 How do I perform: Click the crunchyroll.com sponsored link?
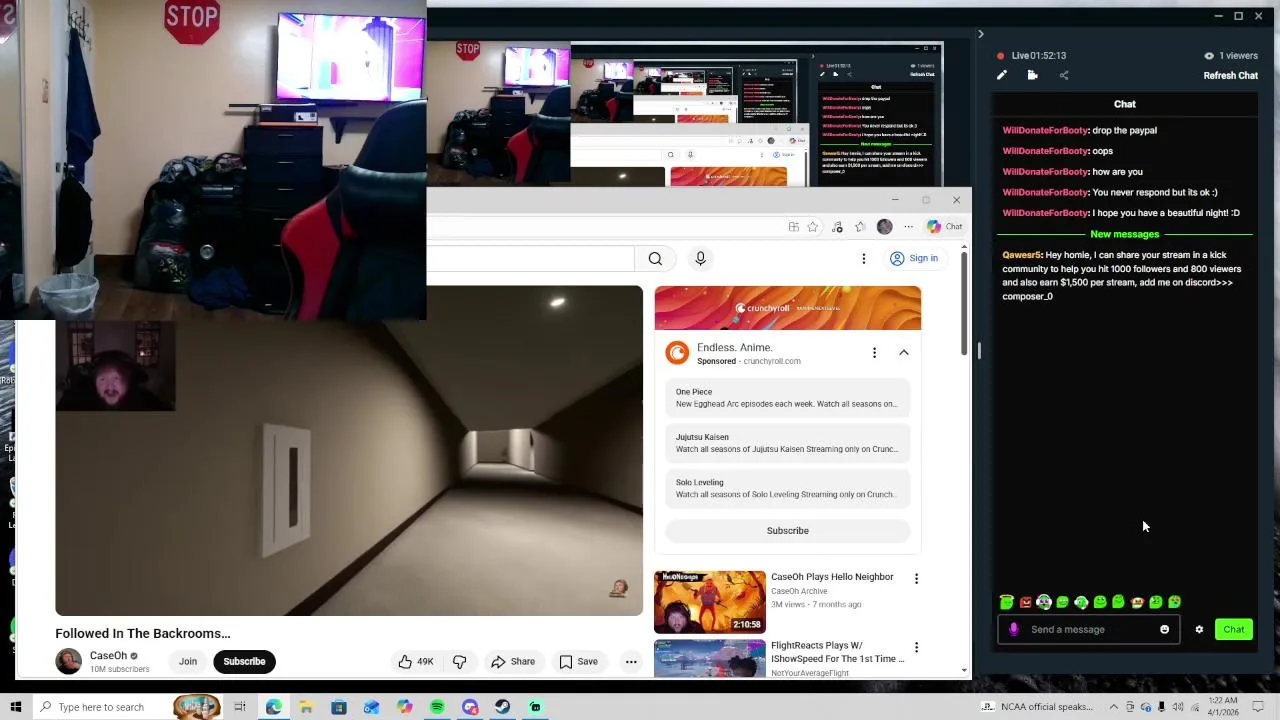point(771,361)
